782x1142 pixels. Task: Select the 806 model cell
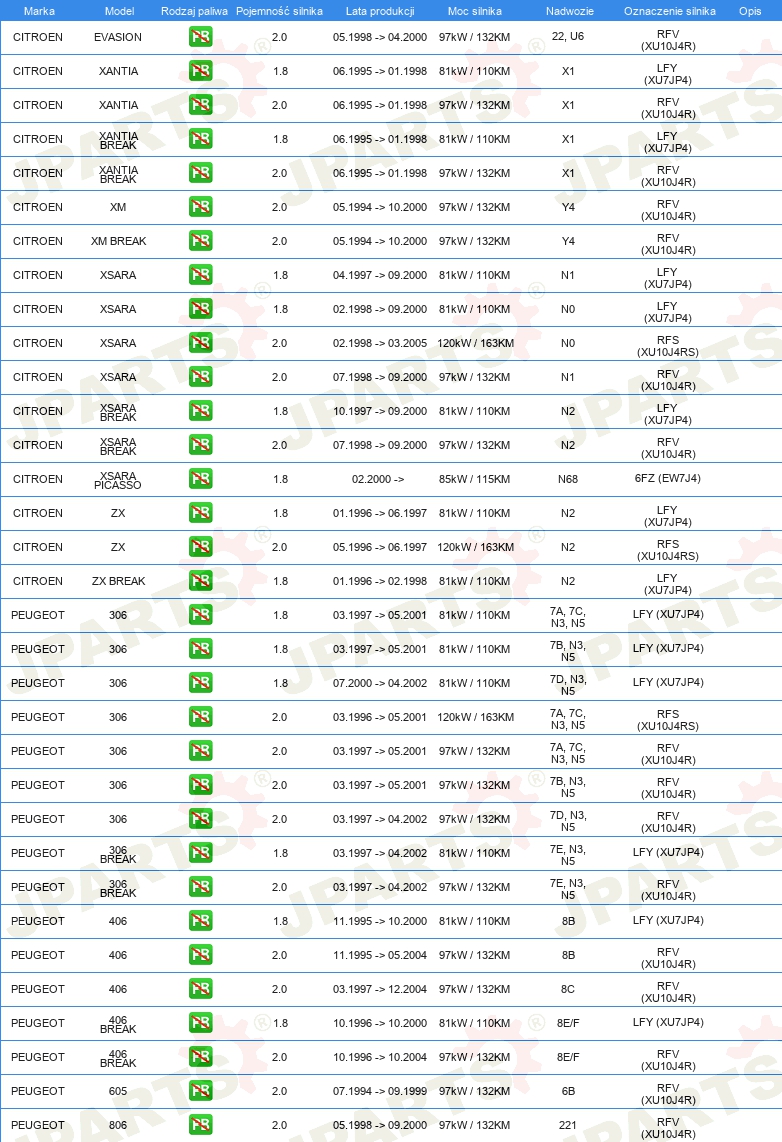[118, 1125]
